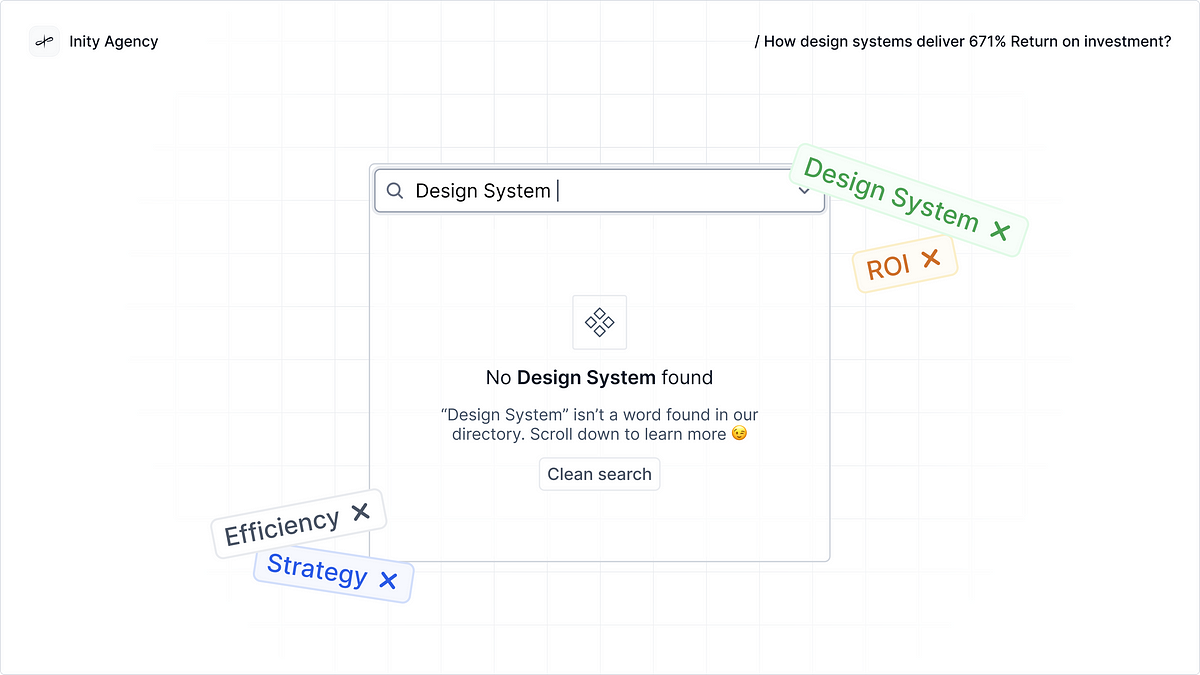The height and width of the screenshot is (675, 1200).
Task: Remove the green Design System tag
Action: pyautogui.click(x=1000, y=230)
